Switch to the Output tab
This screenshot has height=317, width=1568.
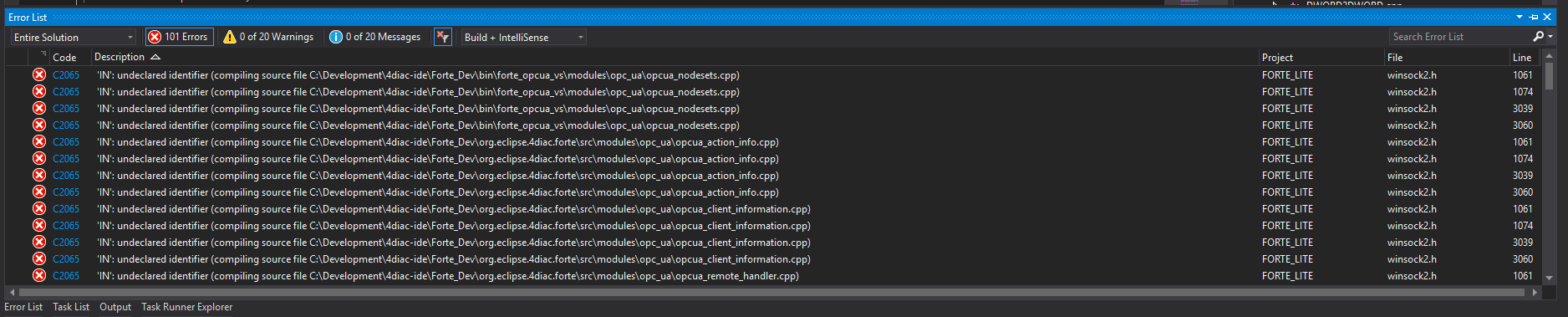pos(115,307)
